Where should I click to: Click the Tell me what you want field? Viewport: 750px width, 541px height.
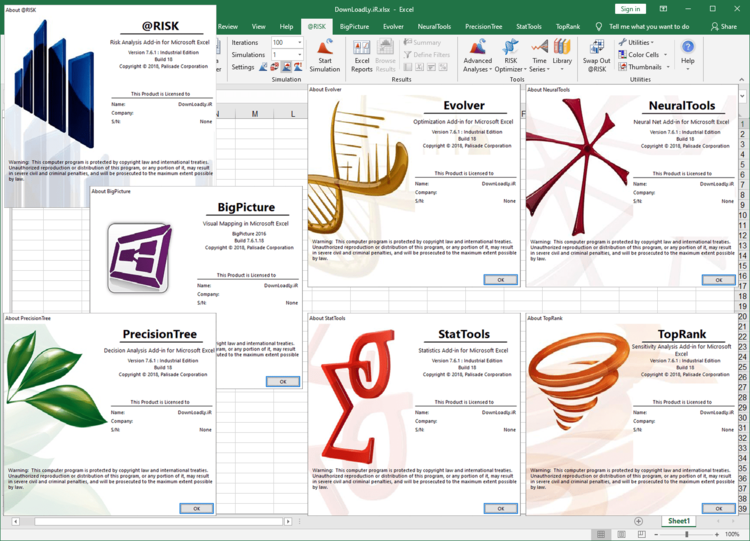click(x=649, y=27)
